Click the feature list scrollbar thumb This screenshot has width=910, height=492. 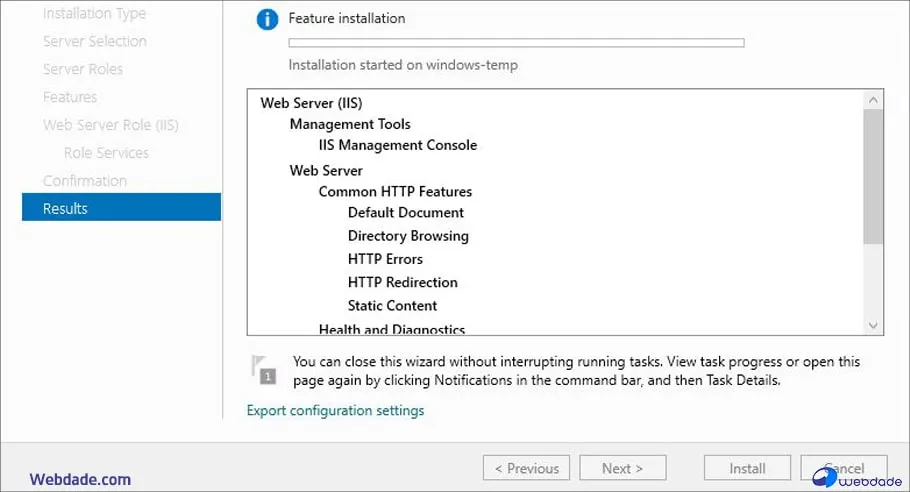(x=873, y=176)
